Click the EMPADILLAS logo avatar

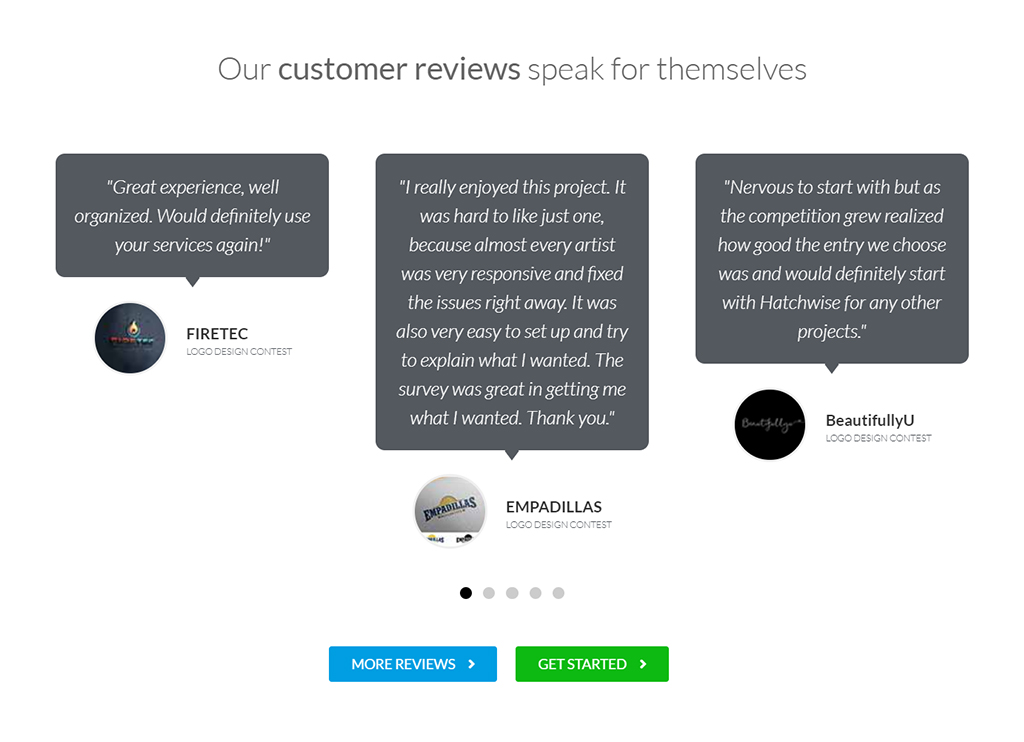pyautogui.click(x=450, y=511)
